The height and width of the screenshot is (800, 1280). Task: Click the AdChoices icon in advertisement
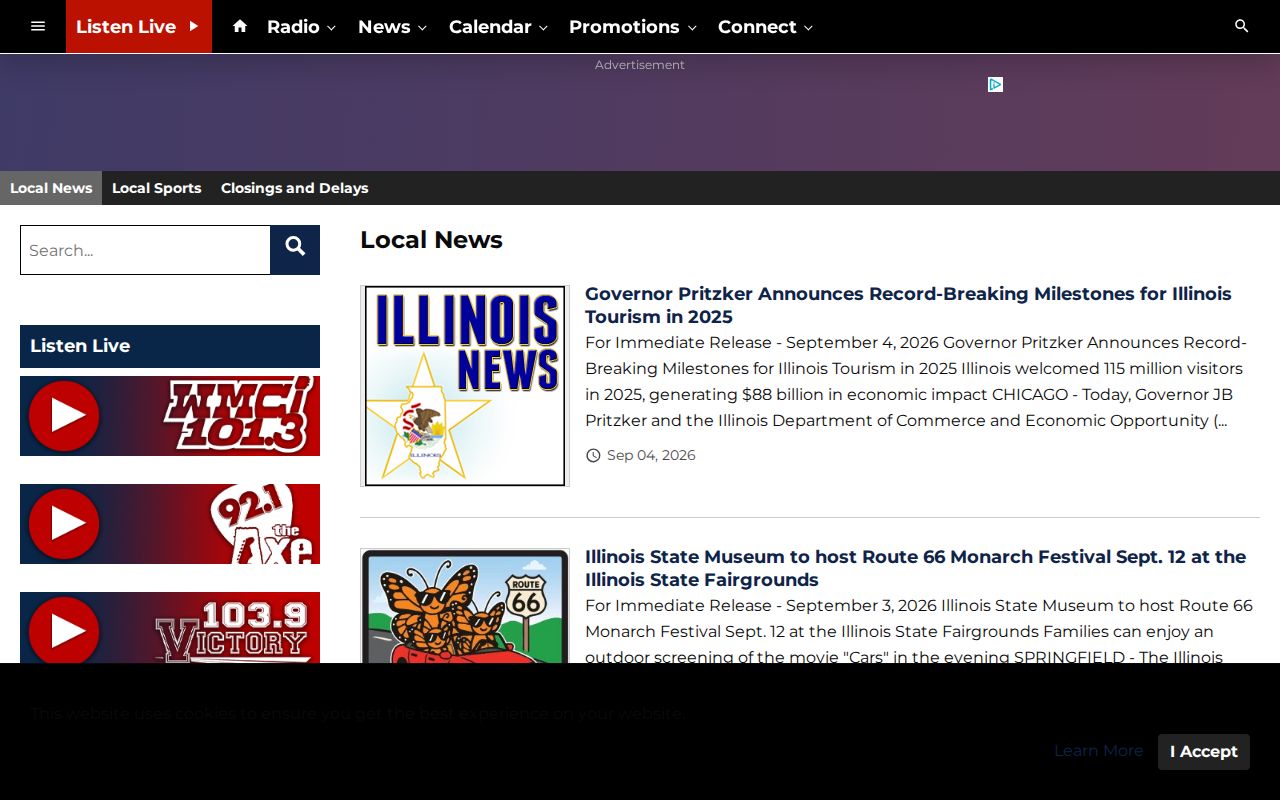(996, 85)
